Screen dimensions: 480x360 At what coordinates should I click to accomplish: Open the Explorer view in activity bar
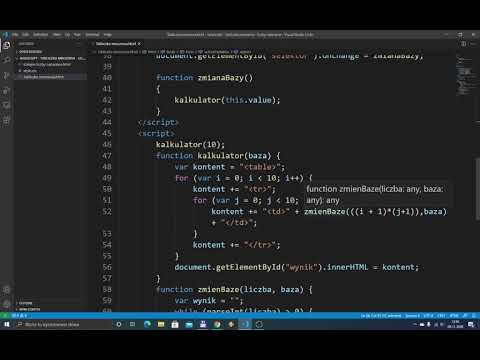[x=6, y=46]
